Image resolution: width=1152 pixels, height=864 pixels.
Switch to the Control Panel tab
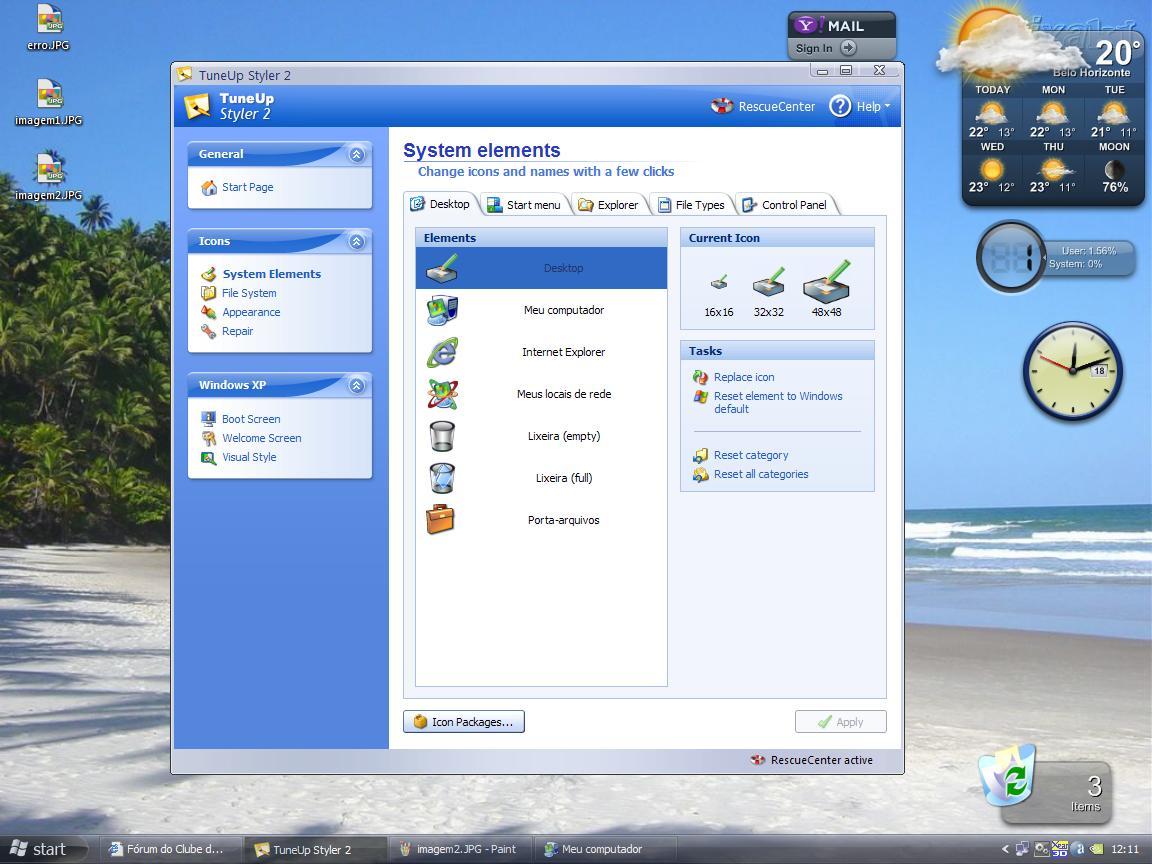click(785, 205)
